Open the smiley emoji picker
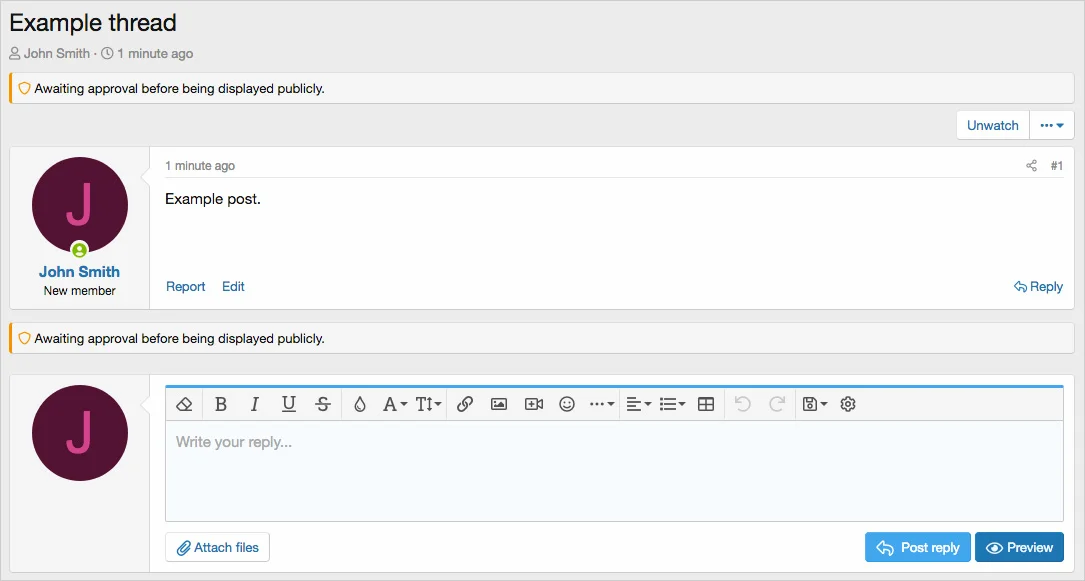 tap(567, 404)
